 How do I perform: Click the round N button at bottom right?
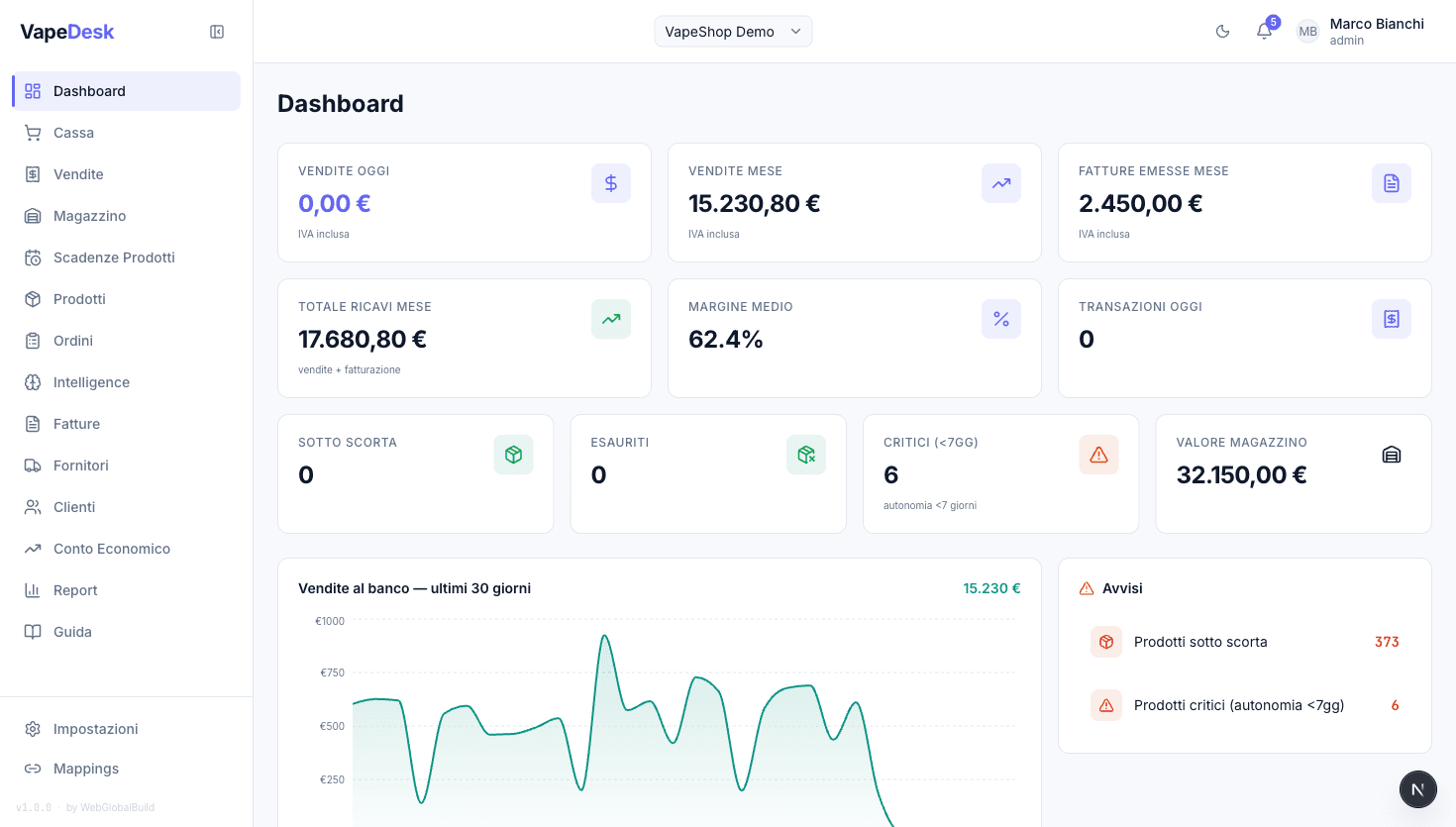(x=1417, y=789)
